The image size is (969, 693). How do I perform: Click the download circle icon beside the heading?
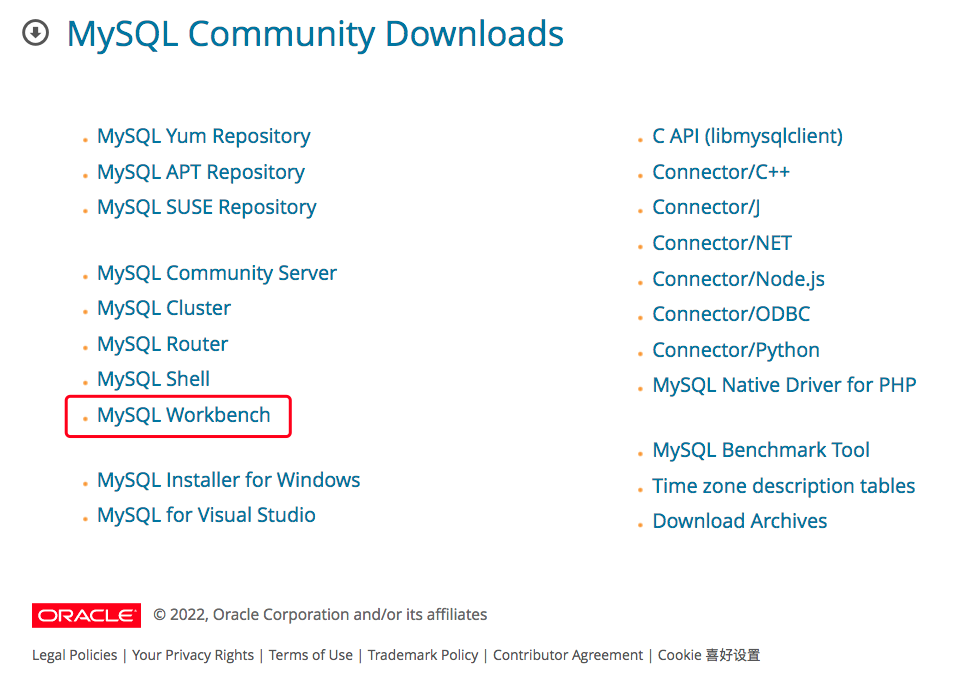[35, 33]
